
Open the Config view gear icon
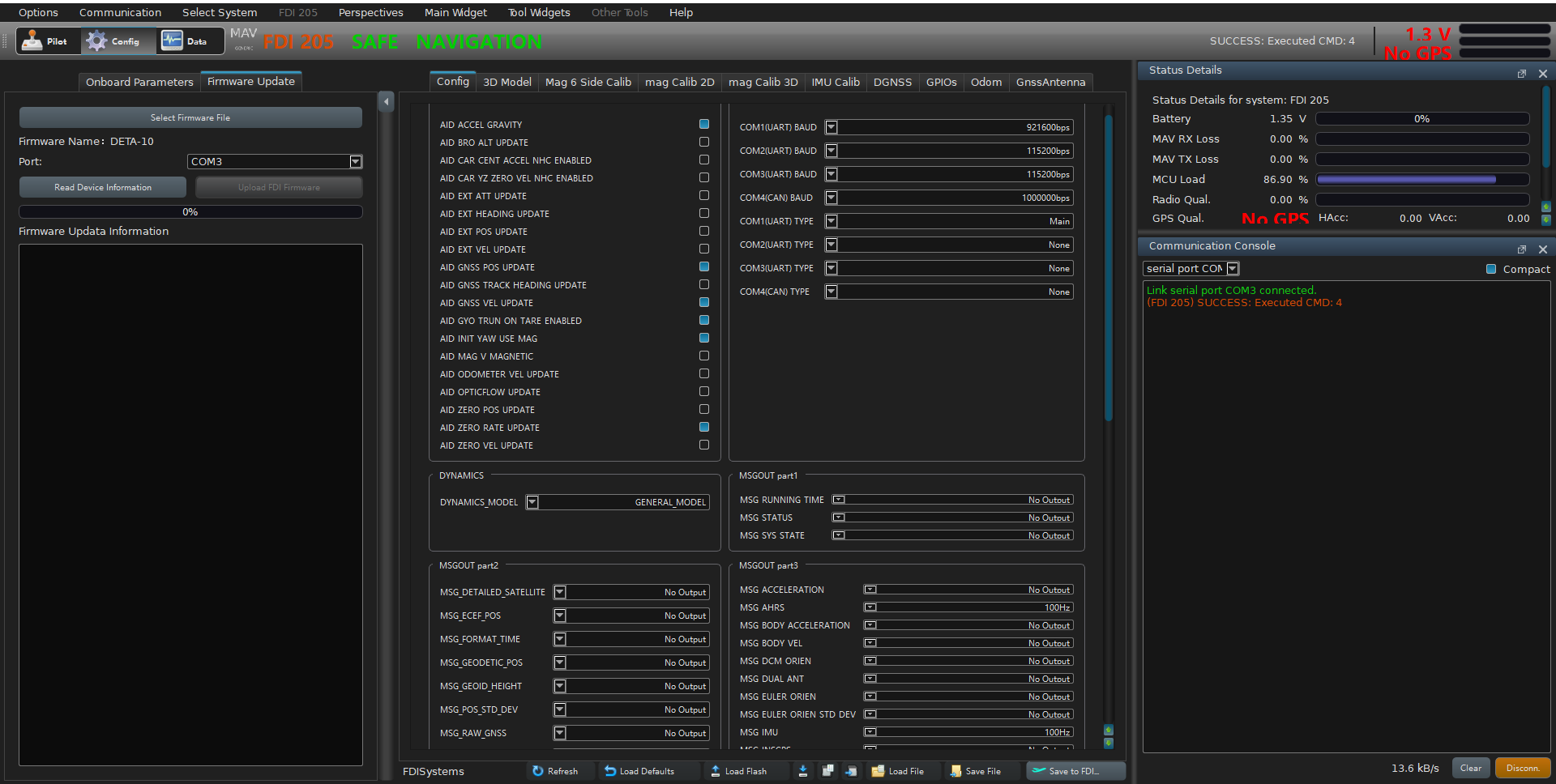(97, 41)
